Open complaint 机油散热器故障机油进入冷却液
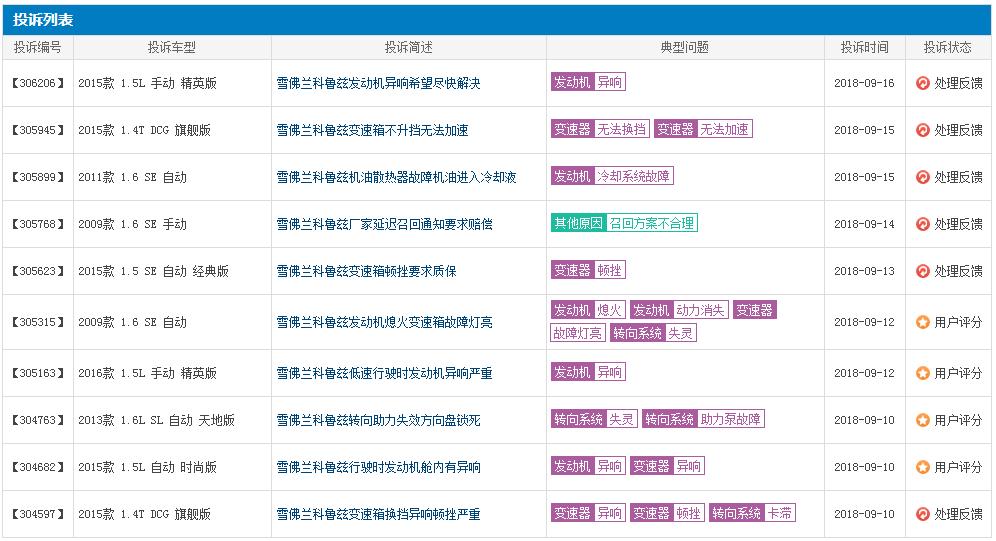 396,177
